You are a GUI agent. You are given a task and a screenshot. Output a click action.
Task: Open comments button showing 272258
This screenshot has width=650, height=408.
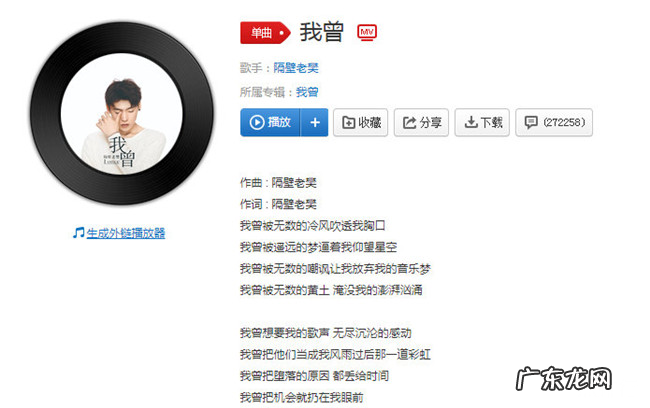(554, 122)
